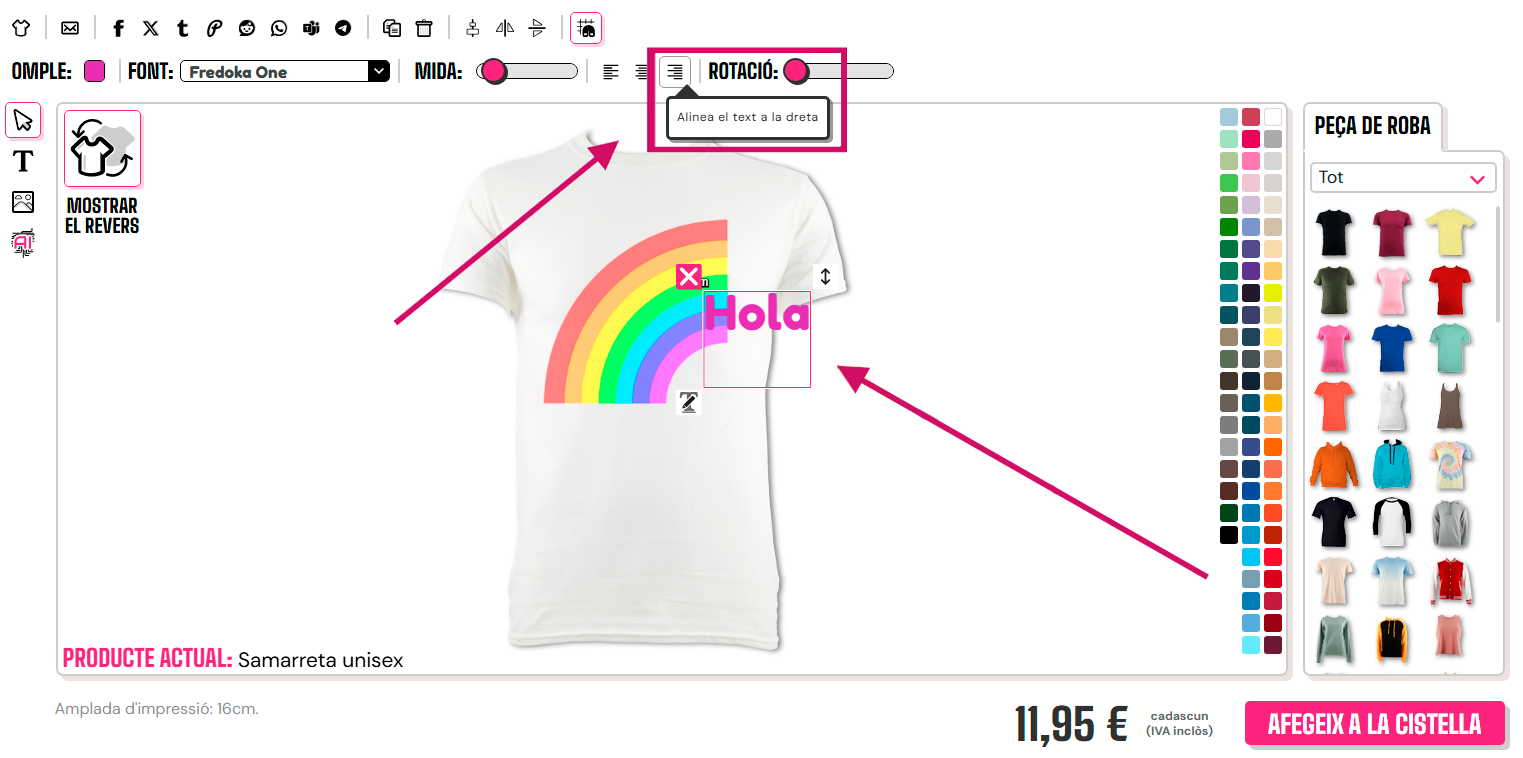Screen dimensions: 1523x758
Task: Share the design by email
Action: 70,28
